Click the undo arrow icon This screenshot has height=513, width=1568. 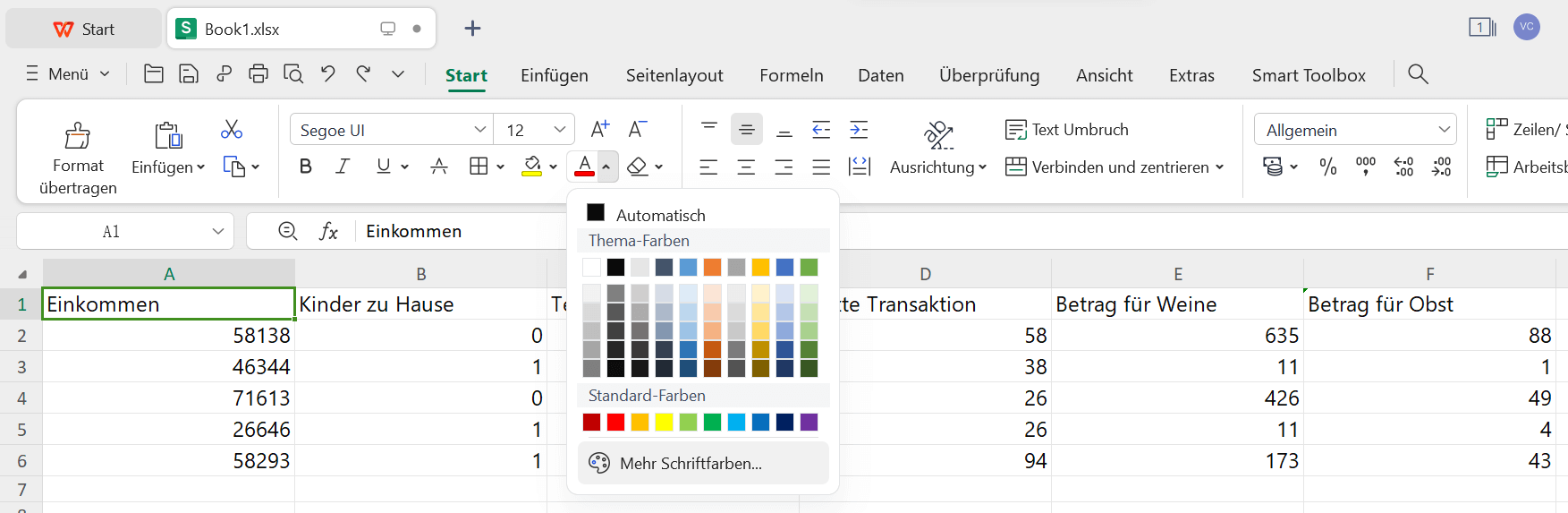coord(328,74)
